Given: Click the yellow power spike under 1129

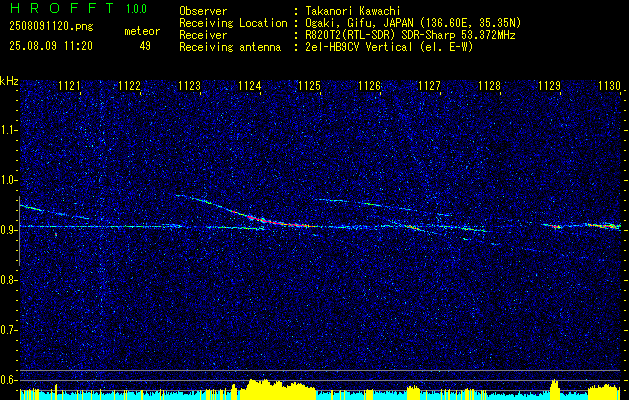Looking at the screenshot, I should [x=554, y=390].
